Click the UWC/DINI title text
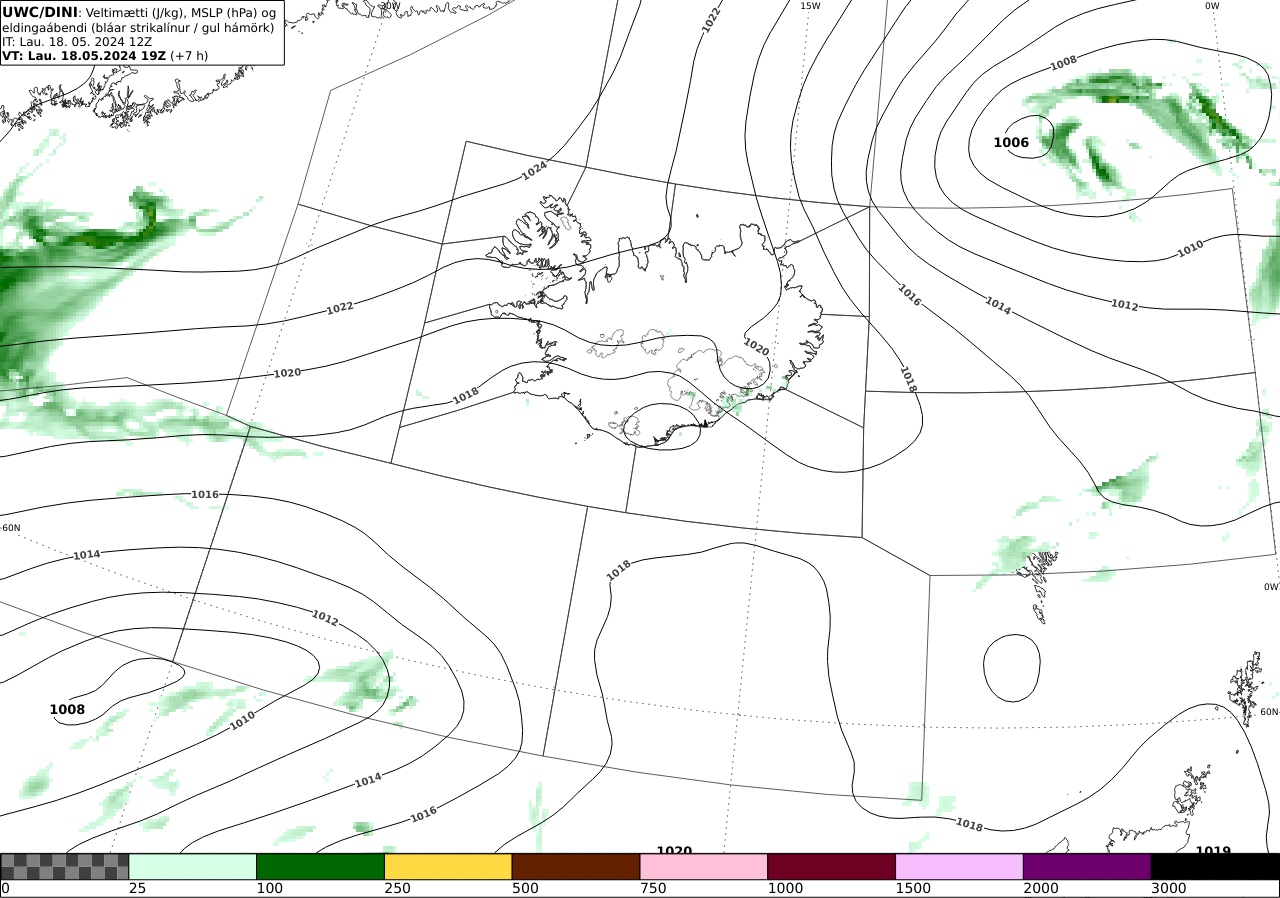This screenshot has width=1280, height=898. tap(39, 12)
